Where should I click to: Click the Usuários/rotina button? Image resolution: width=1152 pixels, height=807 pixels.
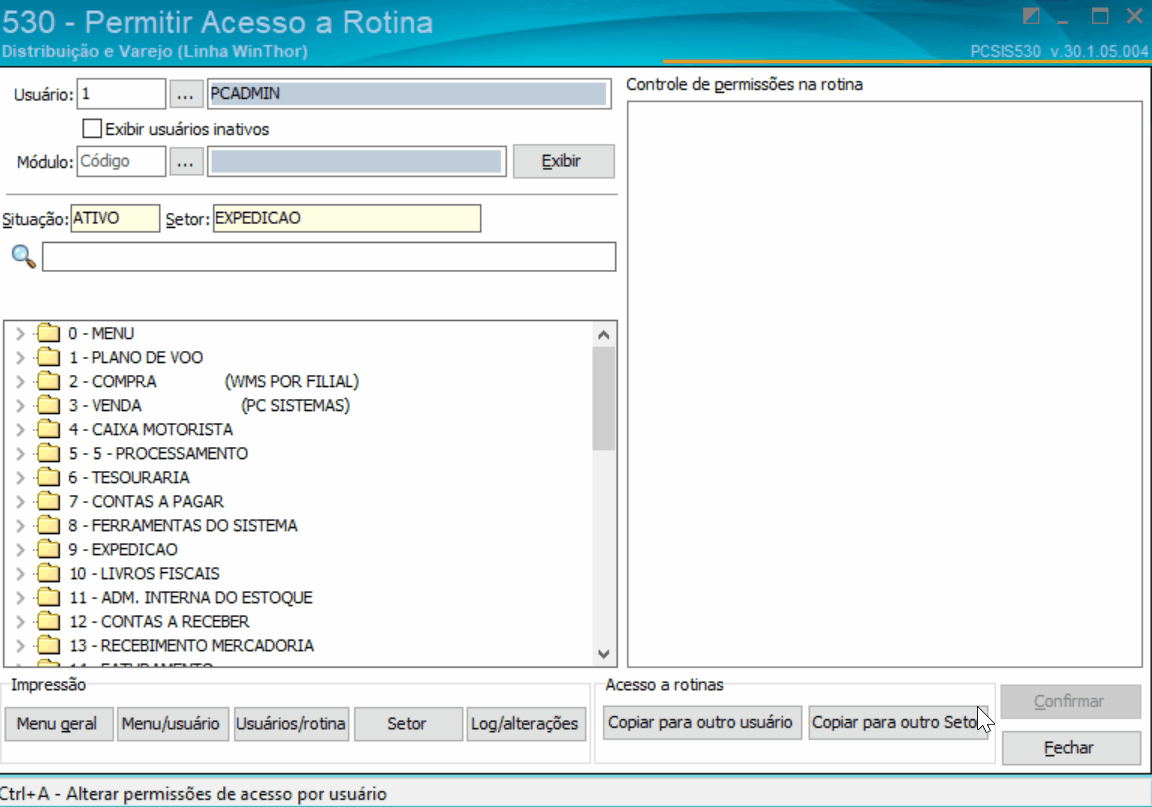click(291, 724)
